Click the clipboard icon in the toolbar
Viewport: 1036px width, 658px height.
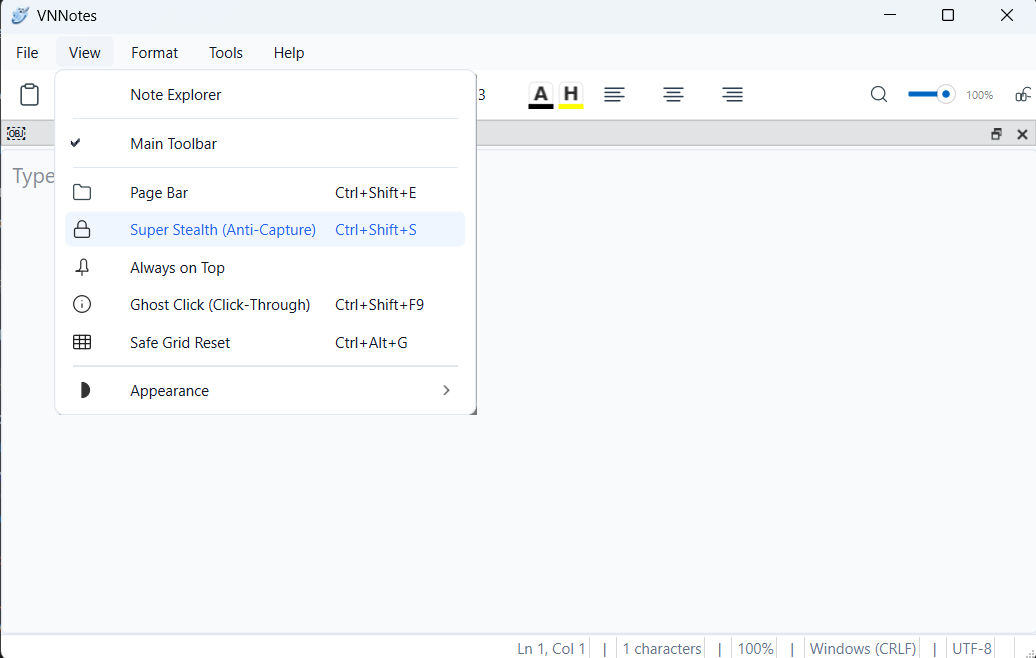tap(29, 94)
